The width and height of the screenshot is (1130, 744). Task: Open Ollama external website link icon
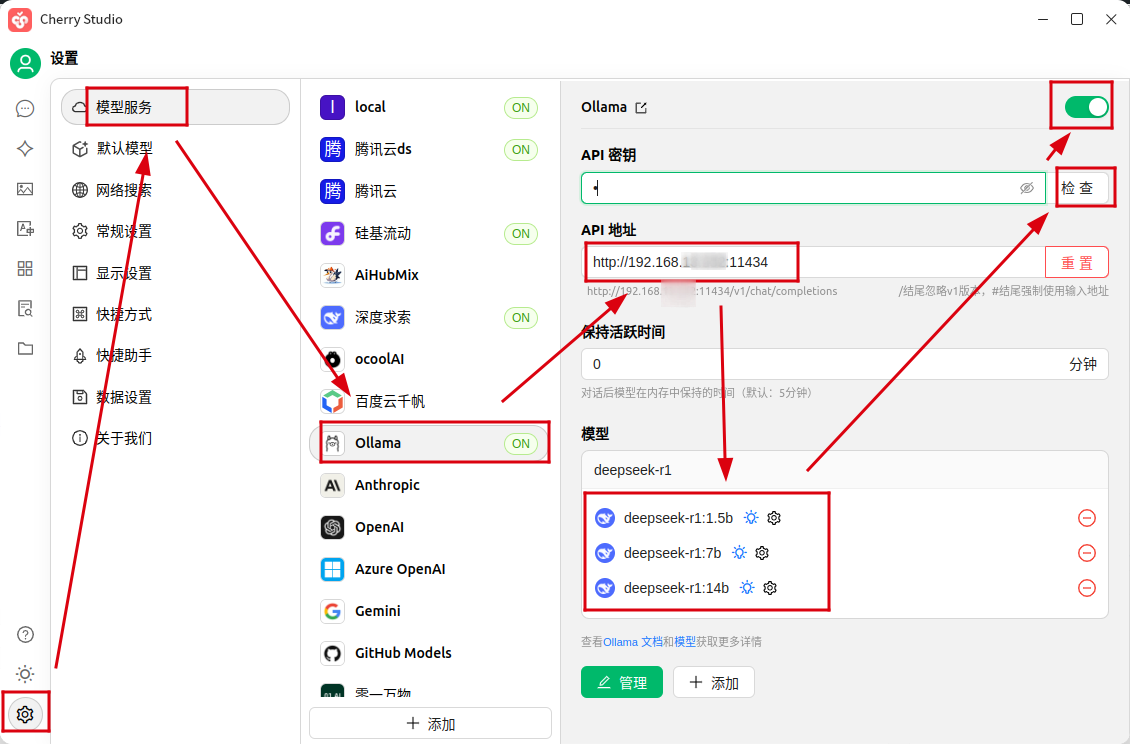pos(641,108)
